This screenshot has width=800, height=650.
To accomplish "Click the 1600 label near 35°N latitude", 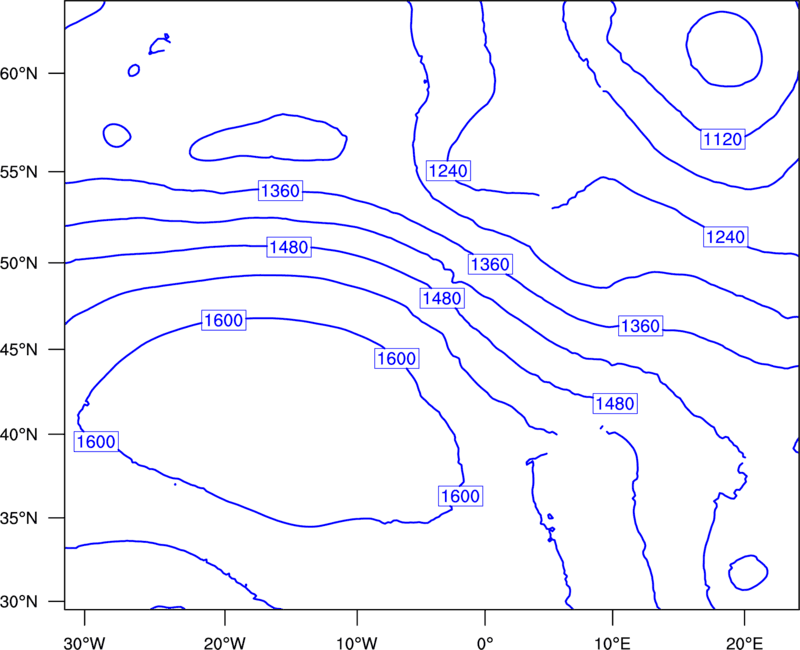I will 461,496.
